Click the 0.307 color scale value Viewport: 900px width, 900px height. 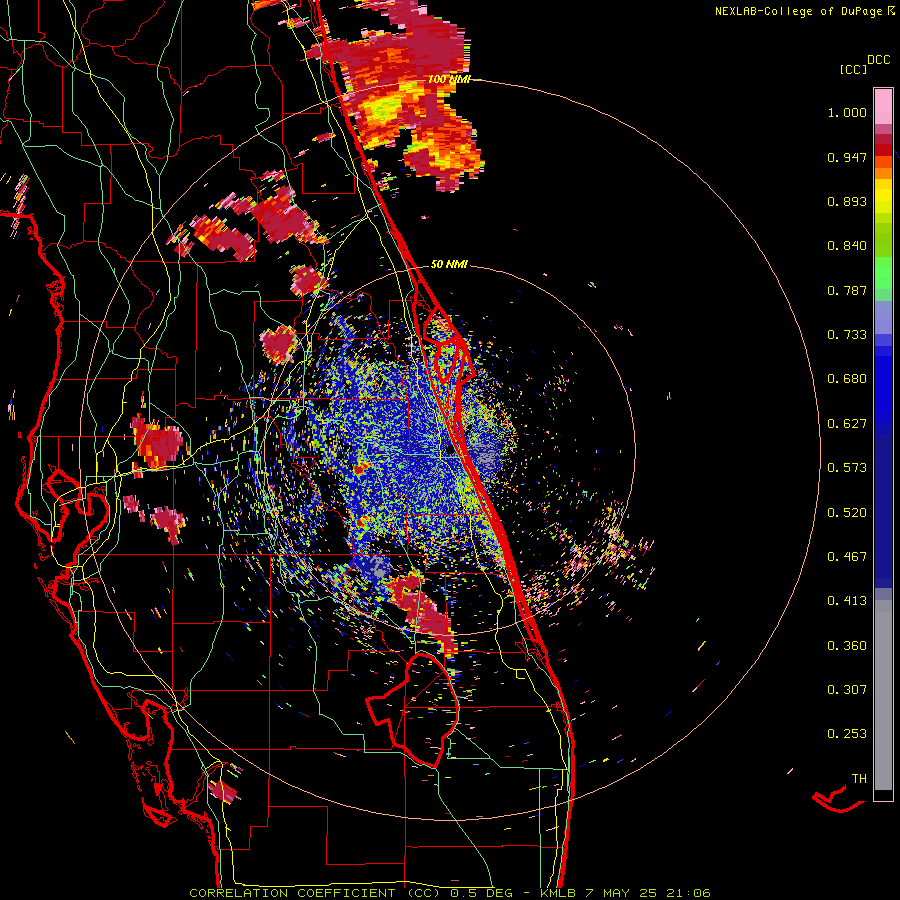(847, 690)
